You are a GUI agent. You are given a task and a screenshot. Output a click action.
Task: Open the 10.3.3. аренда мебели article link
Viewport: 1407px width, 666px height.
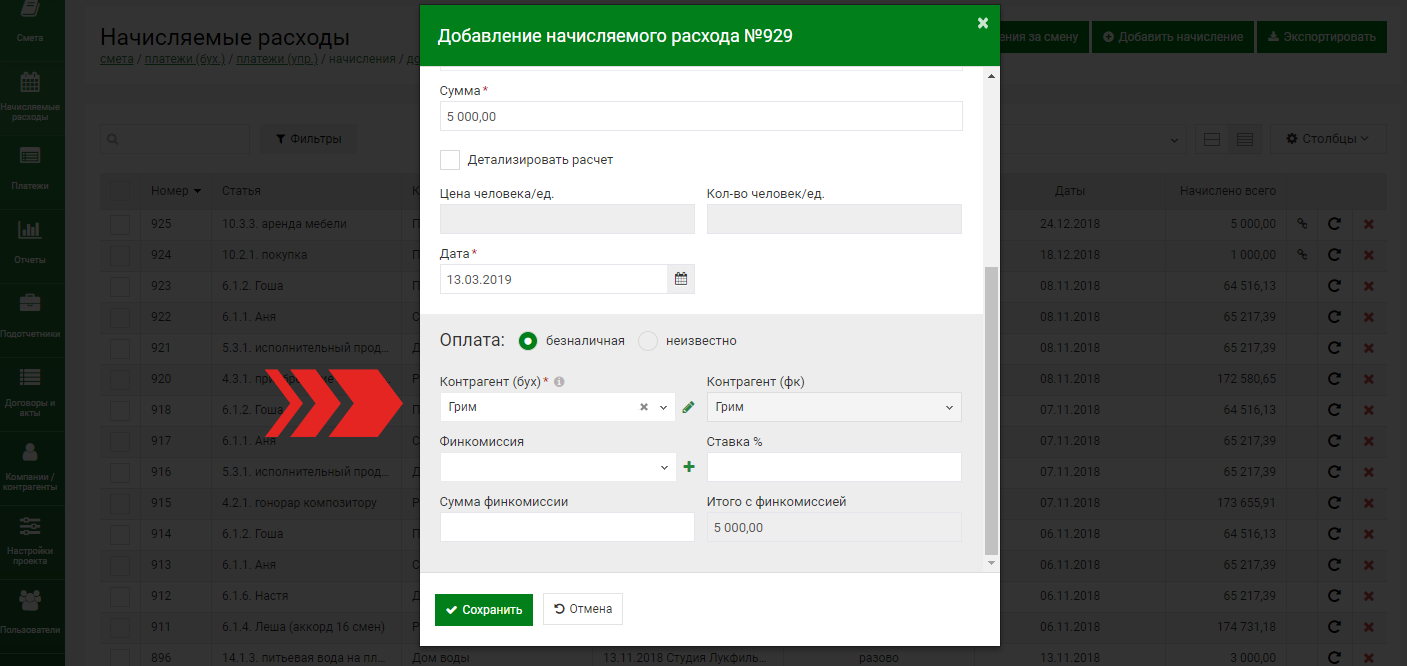[285, 224]
